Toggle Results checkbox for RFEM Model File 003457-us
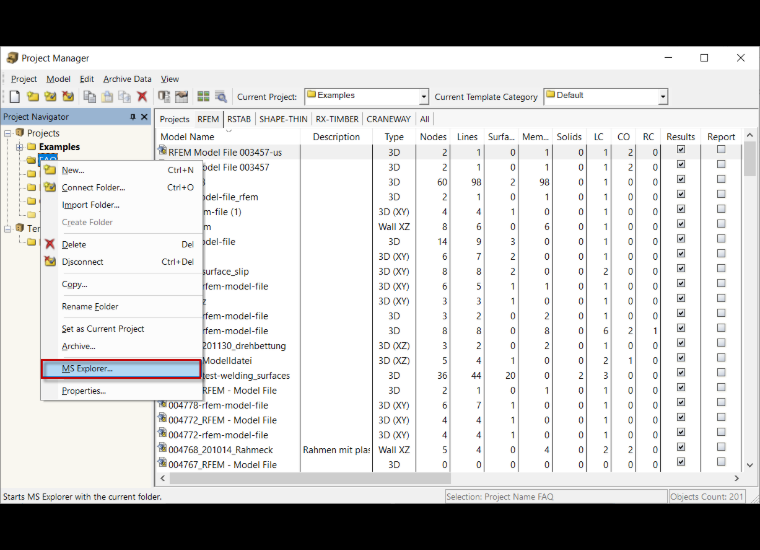The image size is (760, 550). 681,150
